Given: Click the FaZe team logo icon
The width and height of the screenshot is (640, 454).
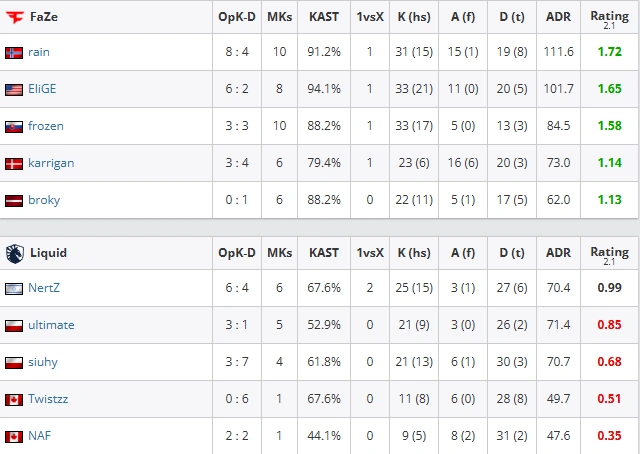Looking at the screenshot, I should (15, 17).
